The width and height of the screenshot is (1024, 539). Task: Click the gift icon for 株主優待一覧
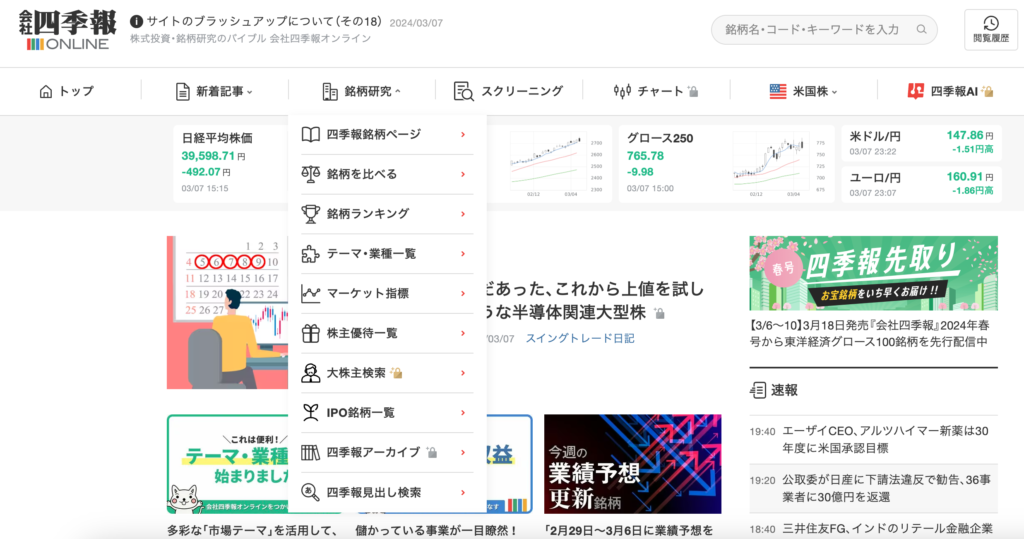[310, 333]
